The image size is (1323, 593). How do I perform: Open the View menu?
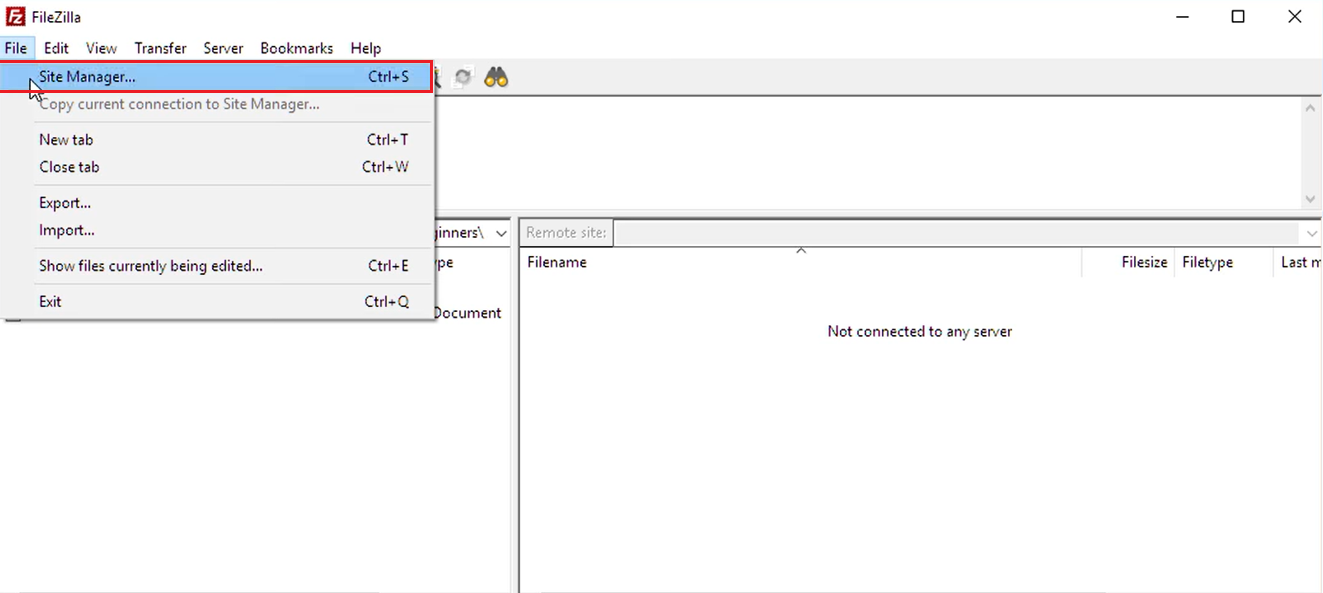(x=101, y=48)
